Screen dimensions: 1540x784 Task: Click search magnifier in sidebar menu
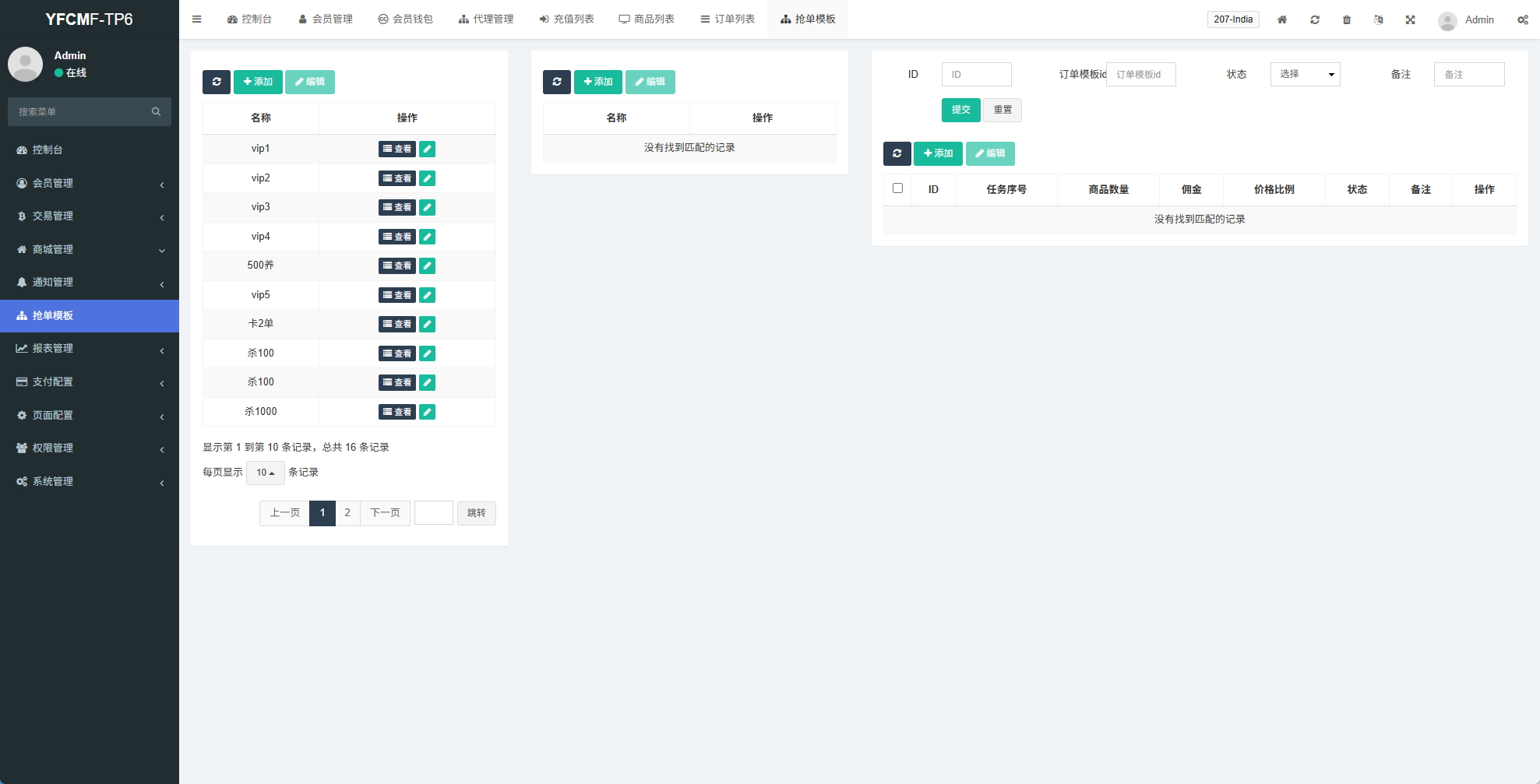[x=156, y=112]
